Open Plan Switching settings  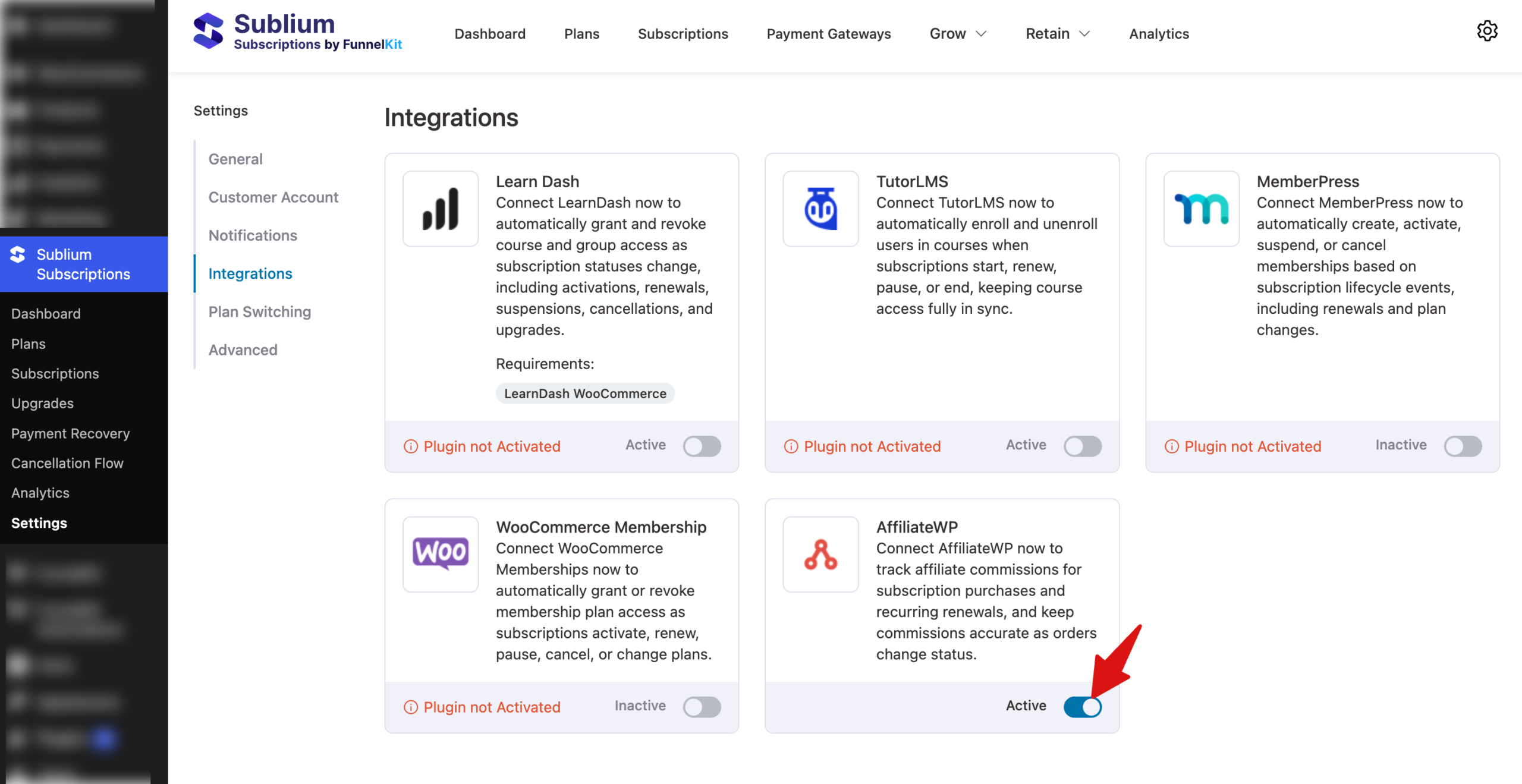click(259, 311)
